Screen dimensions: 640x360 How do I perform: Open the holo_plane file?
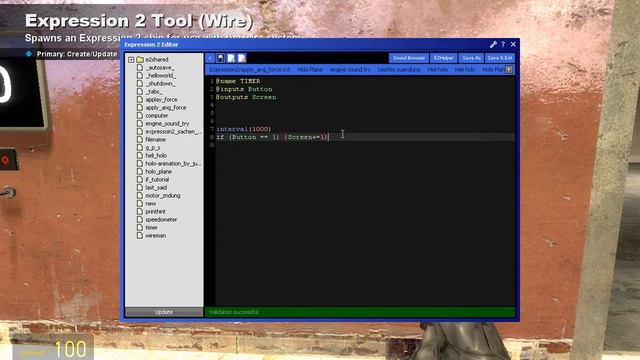click(158, 172)
